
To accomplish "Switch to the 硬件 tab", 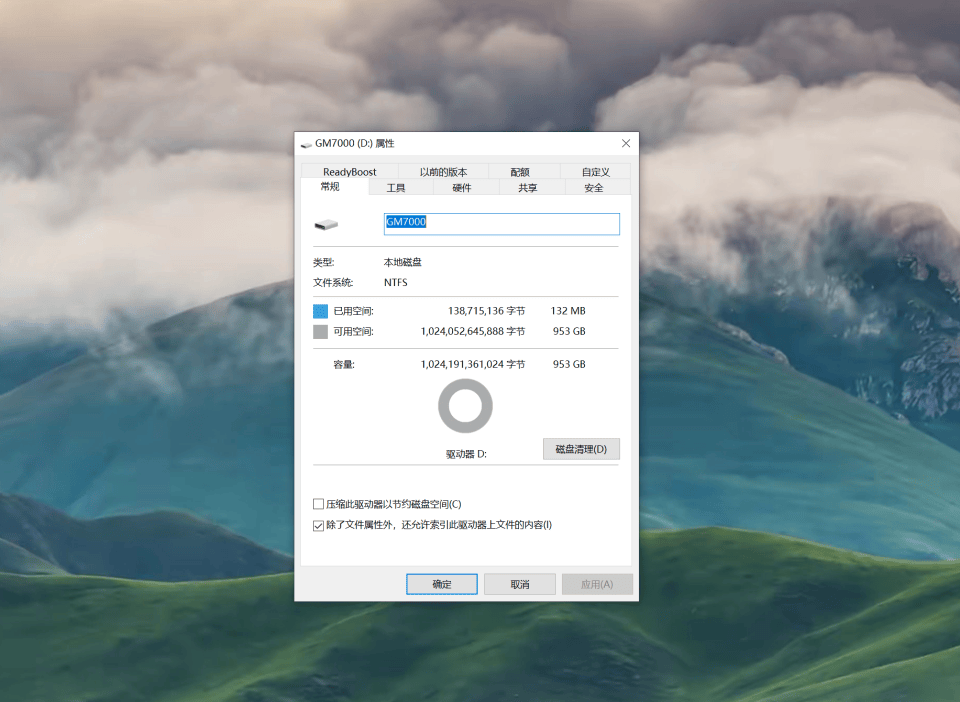I will click(x=462, y=188).
